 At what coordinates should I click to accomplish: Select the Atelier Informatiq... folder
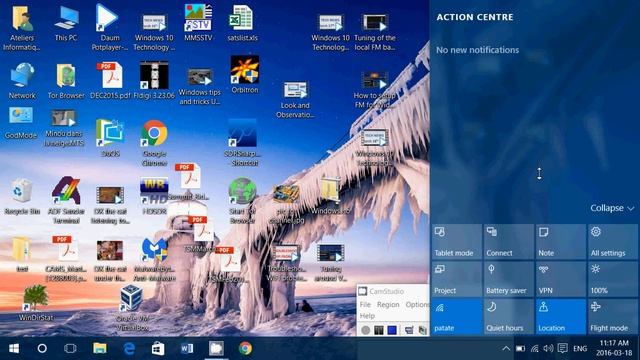(22, 28)
